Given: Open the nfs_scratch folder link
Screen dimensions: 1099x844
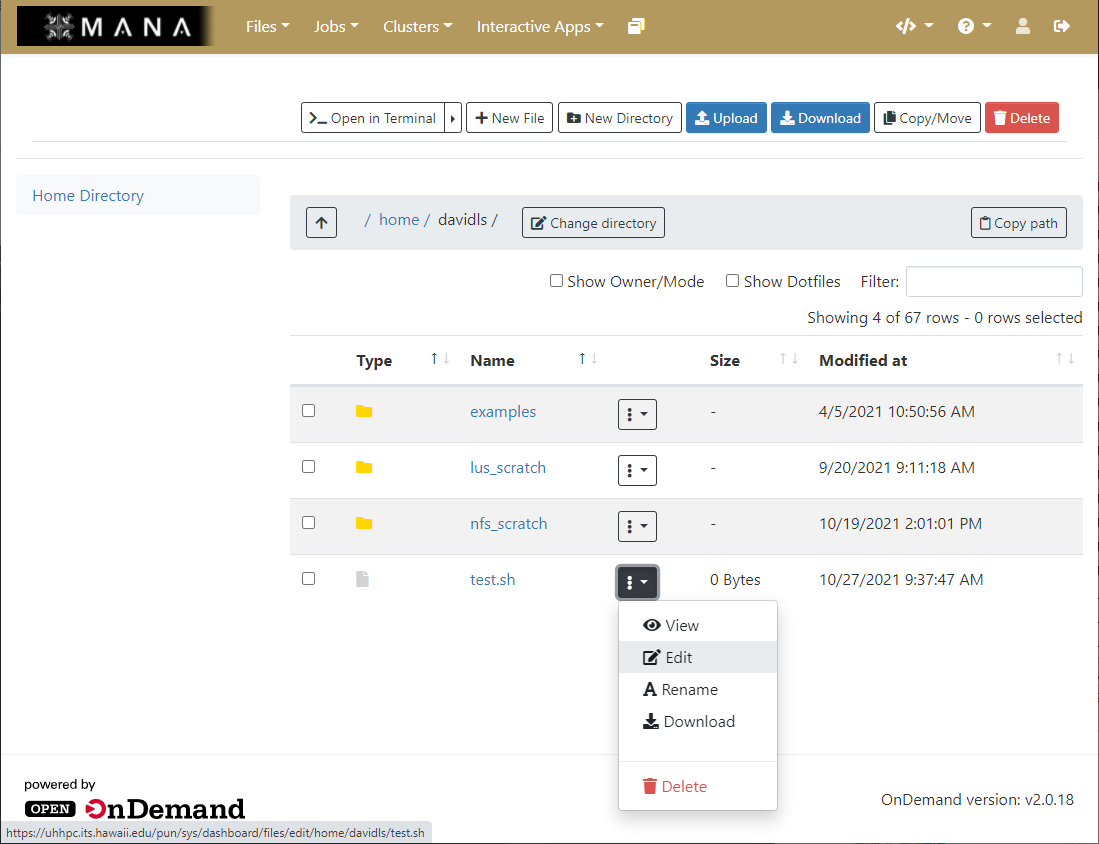Looking at the screenshot, I should tap(508, 524).
